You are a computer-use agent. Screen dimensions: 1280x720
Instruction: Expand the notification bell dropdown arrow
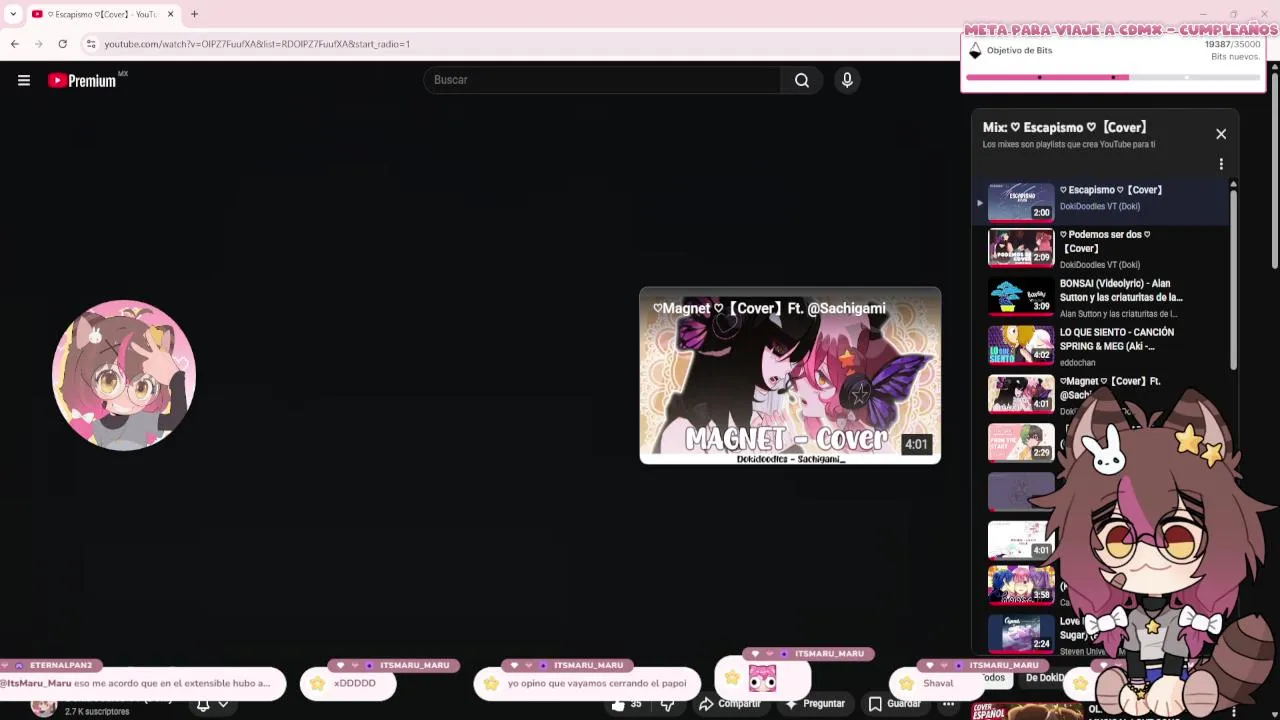(223, 705)
